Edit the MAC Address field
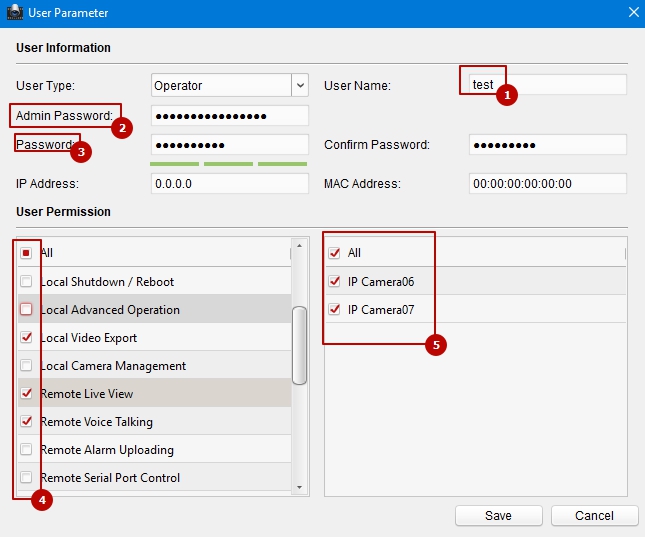The width and height of the screenshot is (645, 537). point(547,184)
